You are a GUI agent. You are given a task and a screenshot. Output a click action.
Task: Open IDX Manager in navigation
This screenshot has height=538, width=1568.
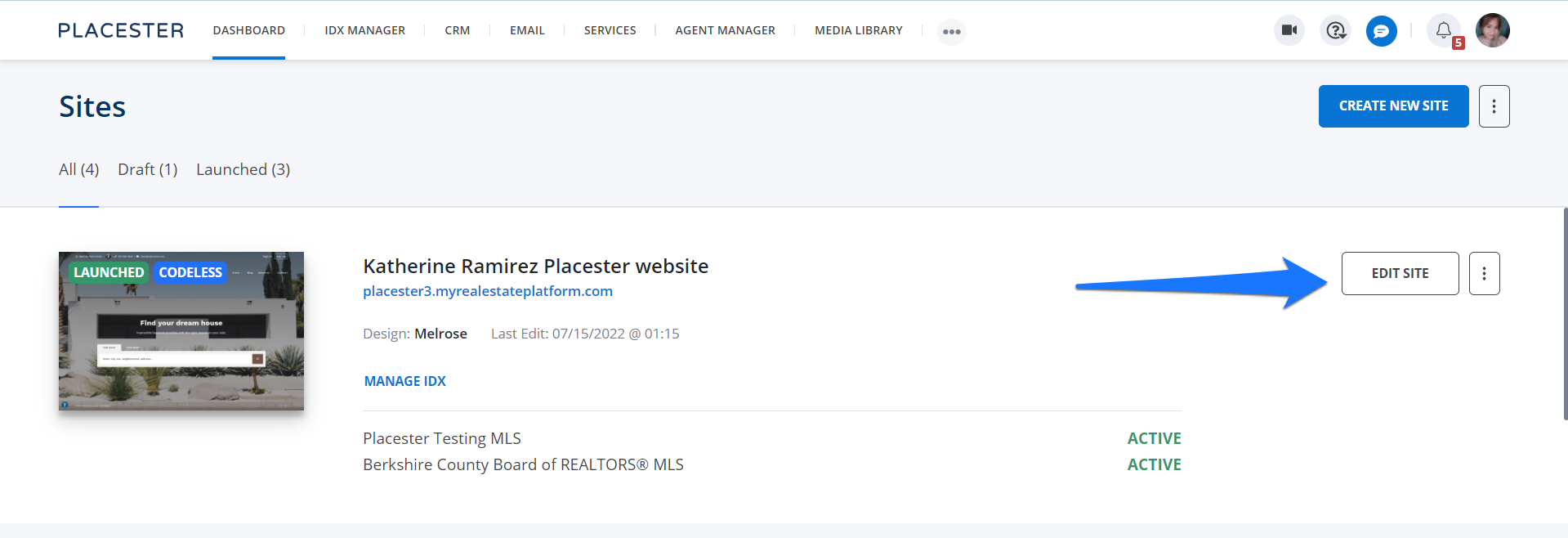(364, 30)
